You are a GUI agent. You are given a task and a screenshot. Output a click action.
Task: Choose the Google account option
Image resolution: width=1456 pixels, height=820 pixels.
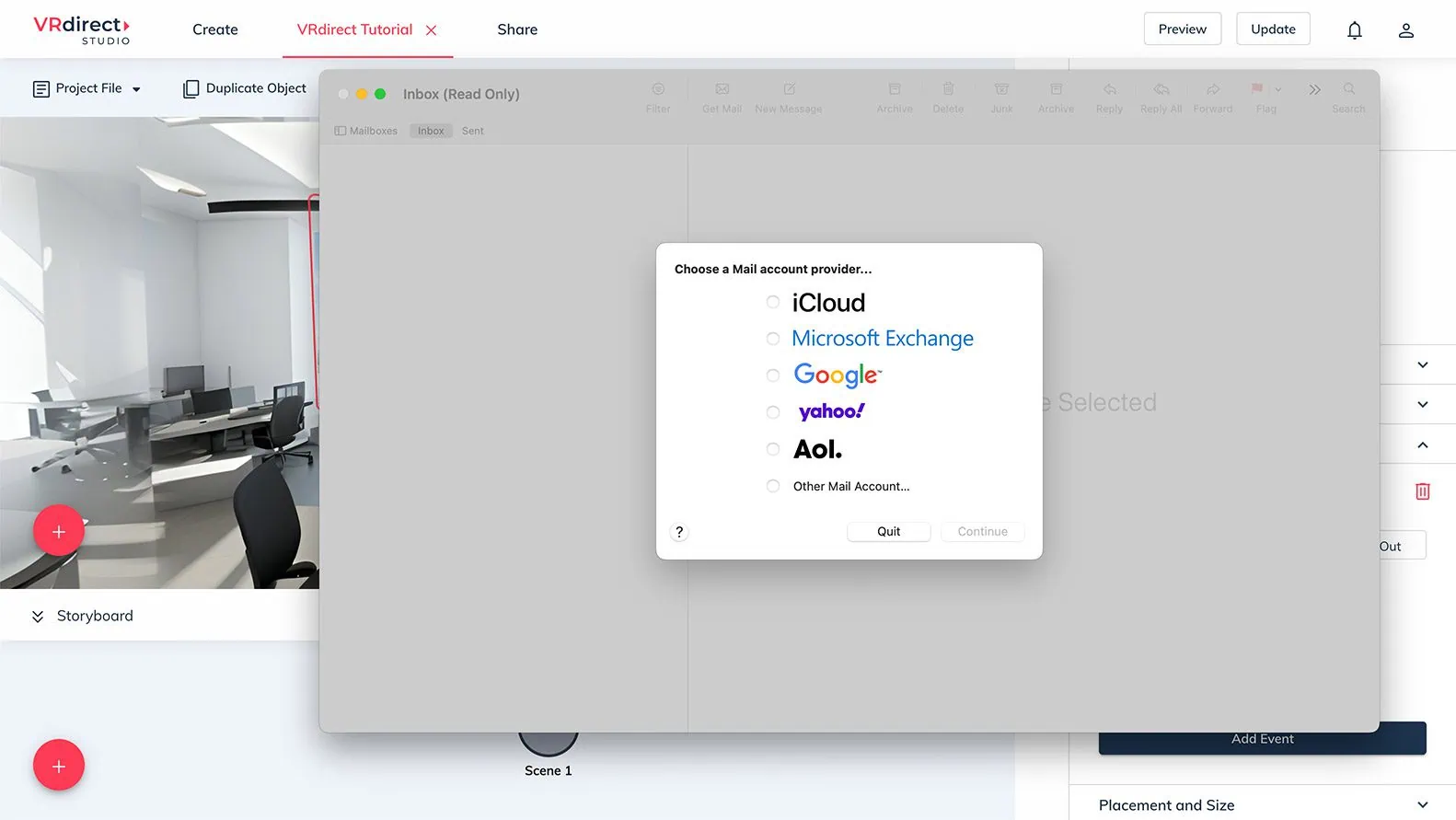[773, 375]
